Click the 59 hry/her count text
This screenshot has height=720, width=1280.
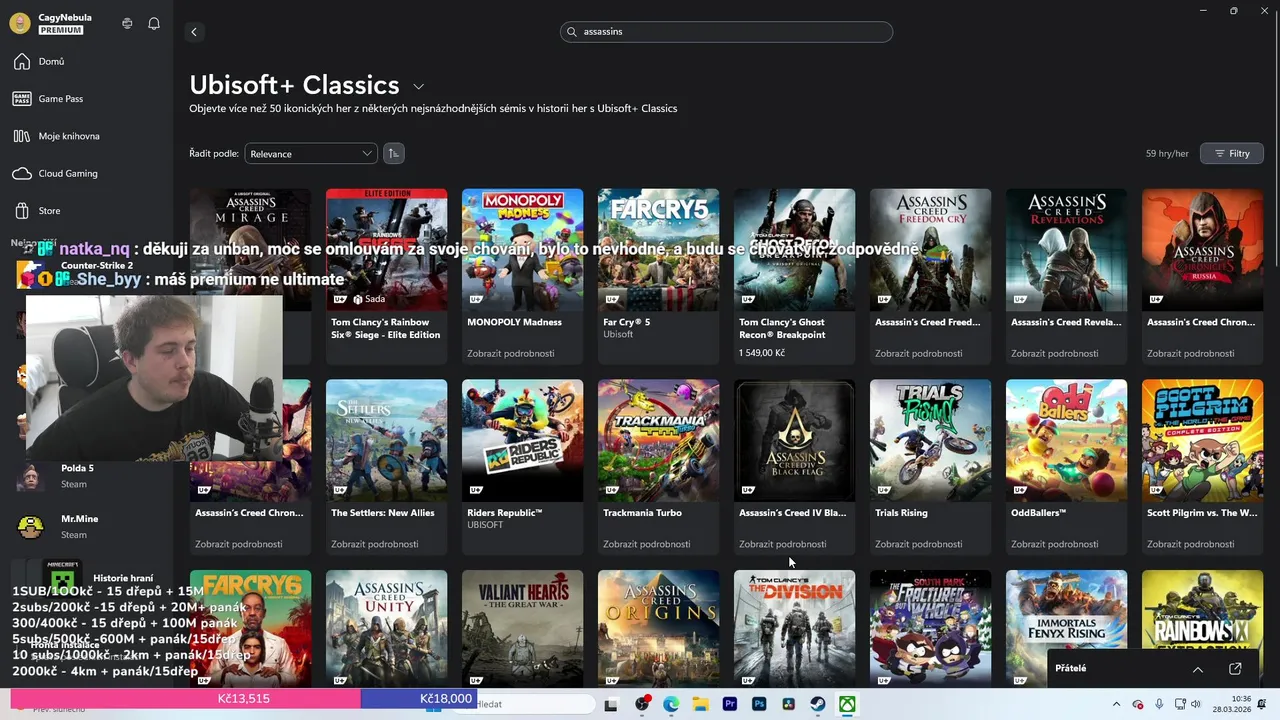point(1167,153)
